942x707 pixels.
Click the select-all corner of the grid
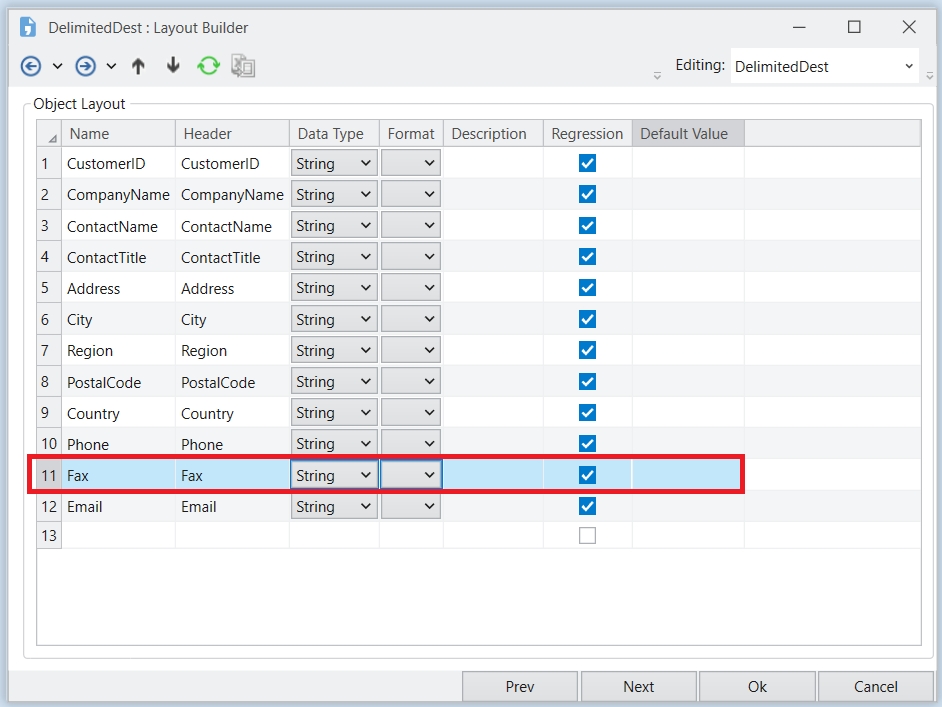pos(50,134)
